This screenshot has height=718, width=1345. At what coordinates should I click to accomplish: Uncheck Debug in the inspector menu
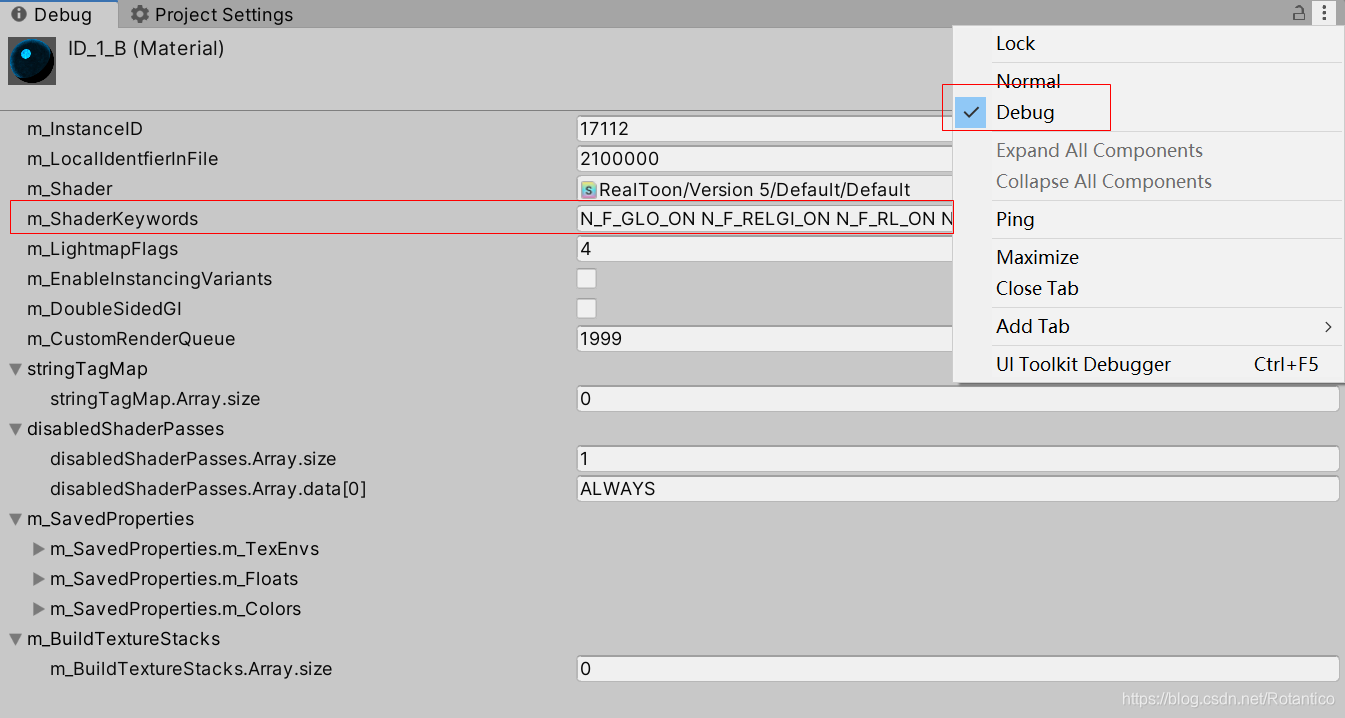[1026, 112]
